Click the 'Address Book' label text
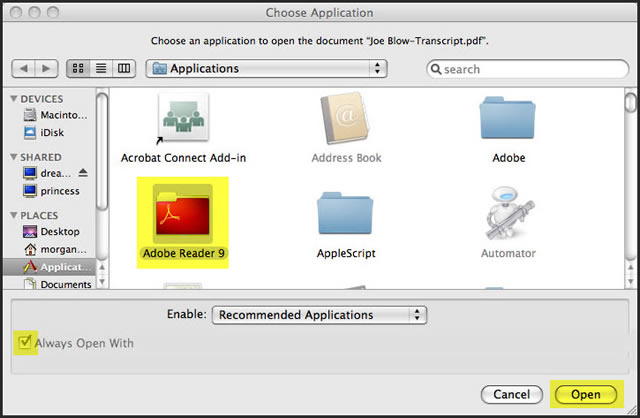The width and height of the screenshot is (640, 418). point(346,158)
